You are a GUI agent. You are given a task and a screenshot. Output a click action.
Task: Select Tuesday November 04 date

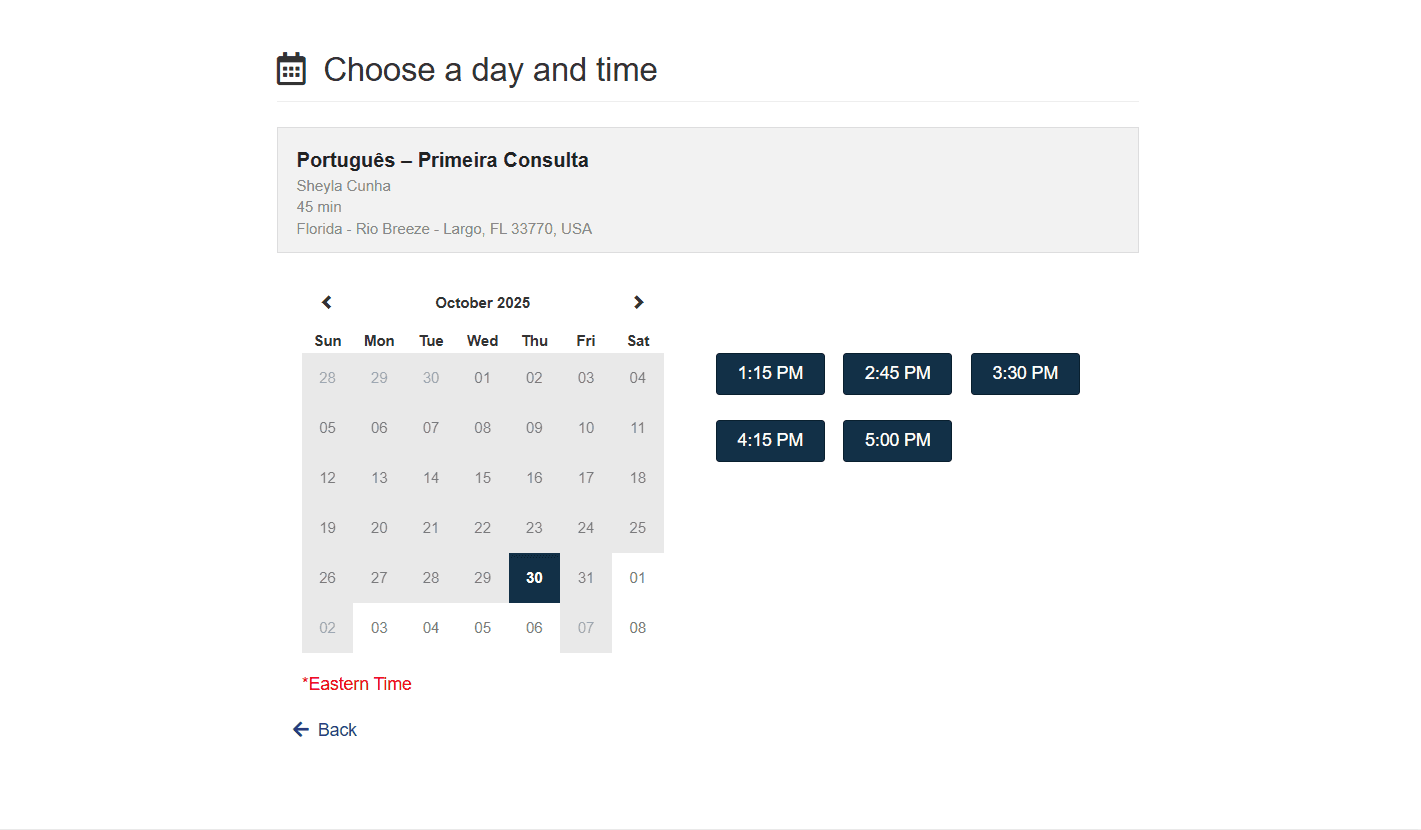click(431, 628)
